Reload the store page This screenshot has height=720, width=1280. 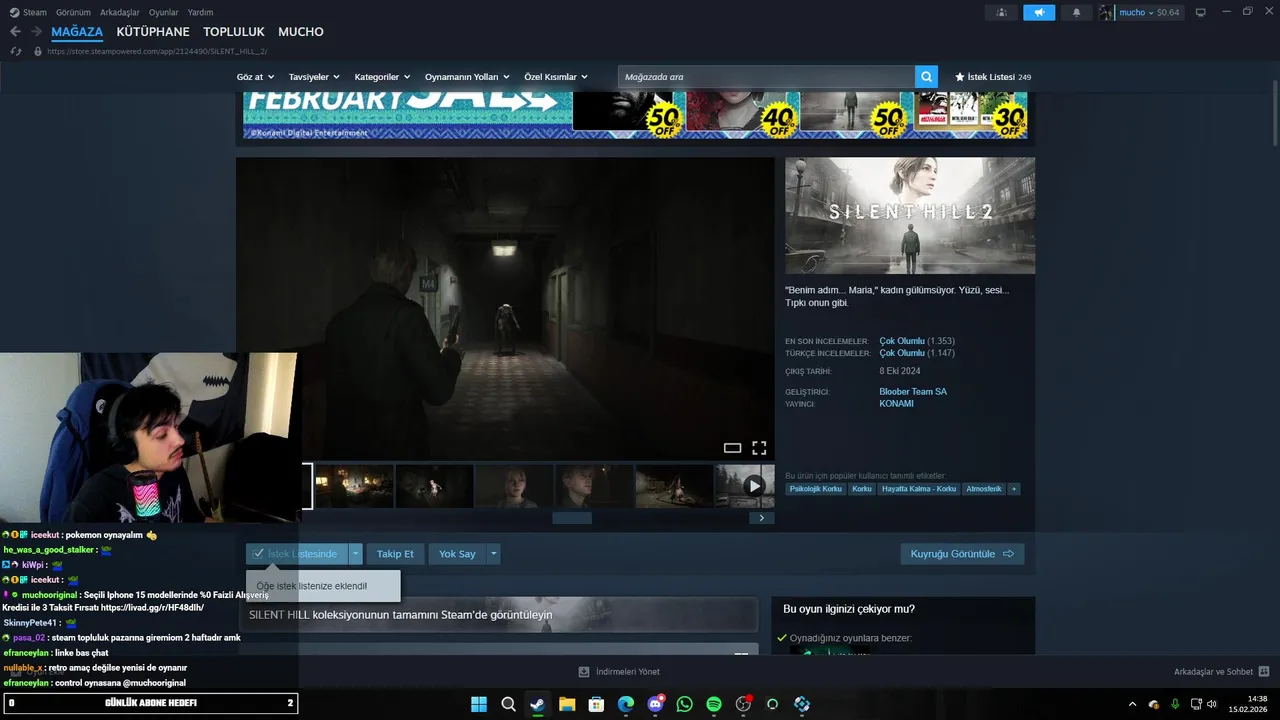click(16, 51)
